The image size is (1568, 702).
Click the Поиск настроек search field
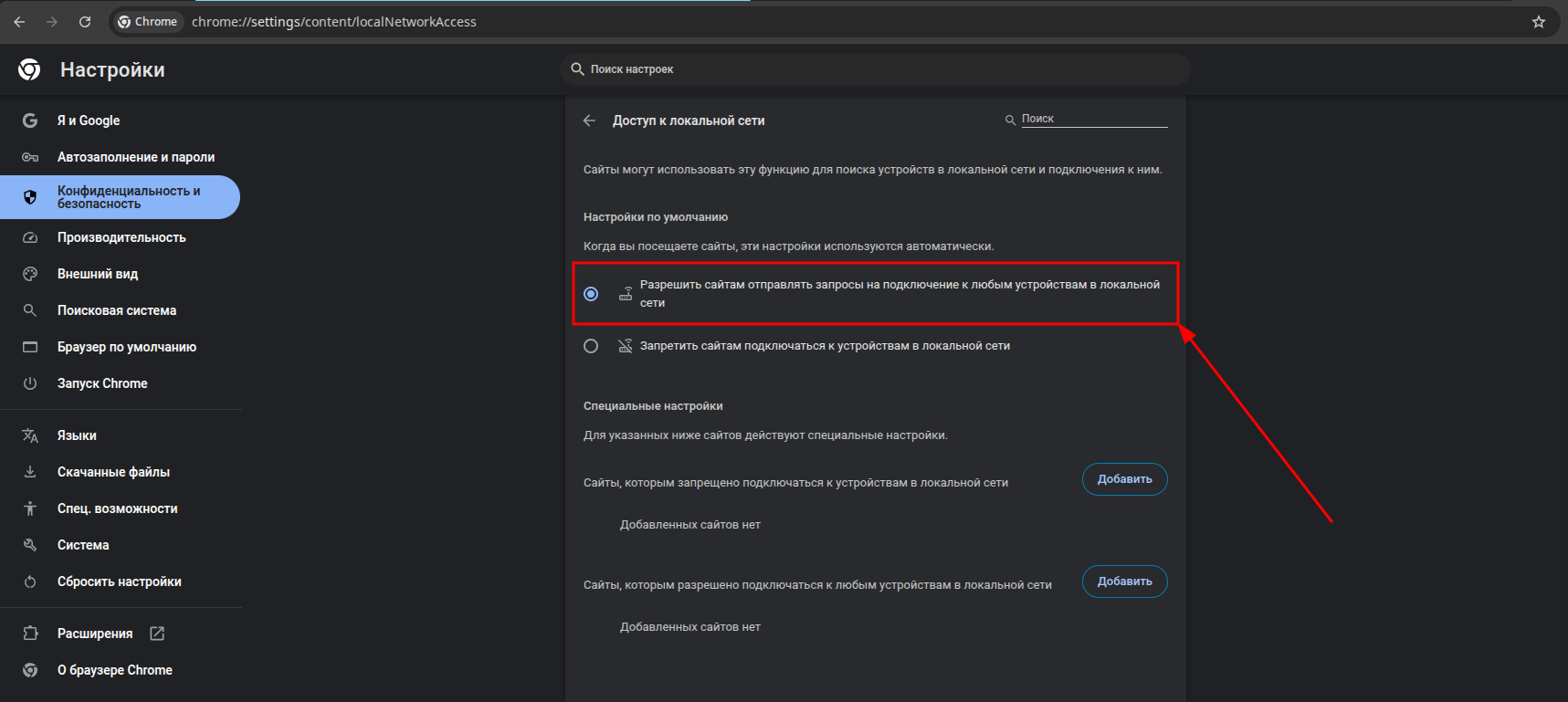point(877,69)
